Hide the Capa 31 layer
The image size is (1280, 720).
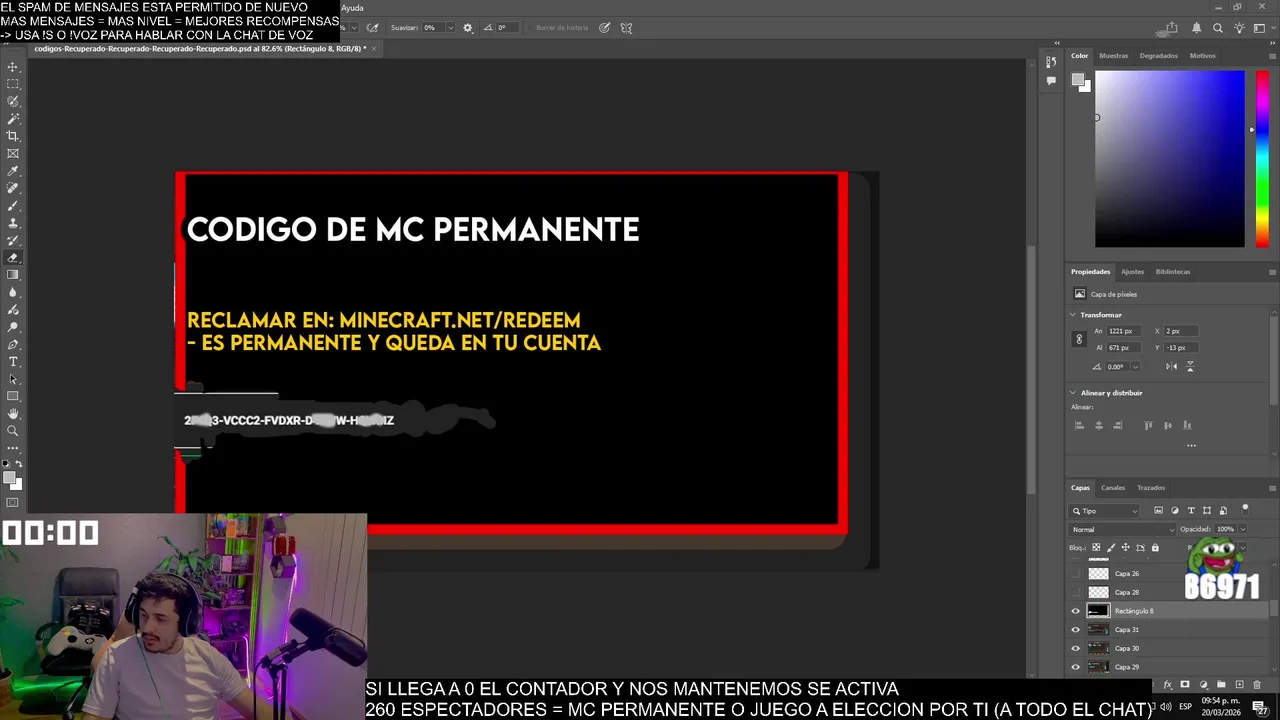(1076, 630)
